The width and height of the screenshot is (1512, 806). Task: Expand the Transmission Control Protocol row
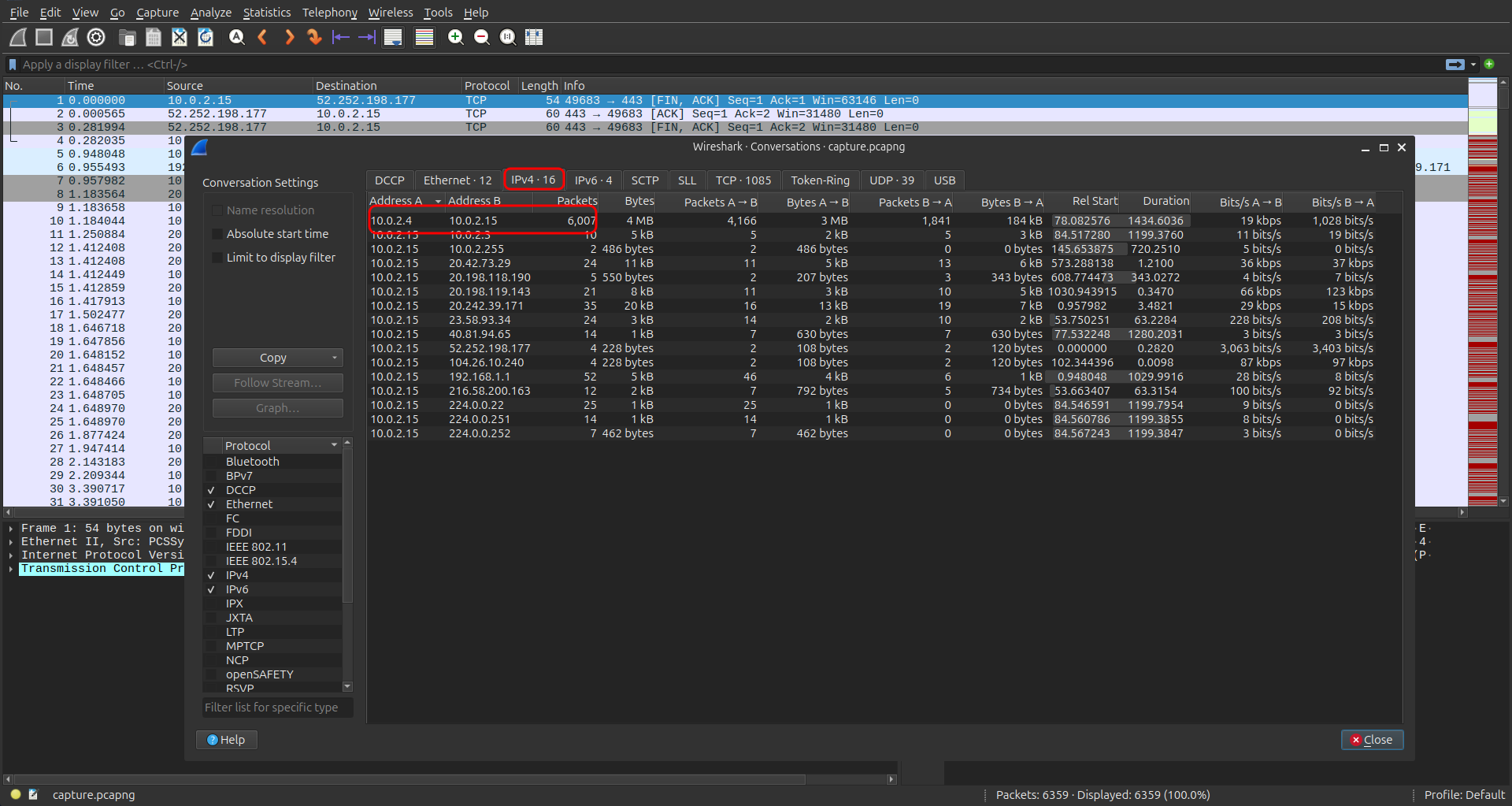tap(10, 569)
